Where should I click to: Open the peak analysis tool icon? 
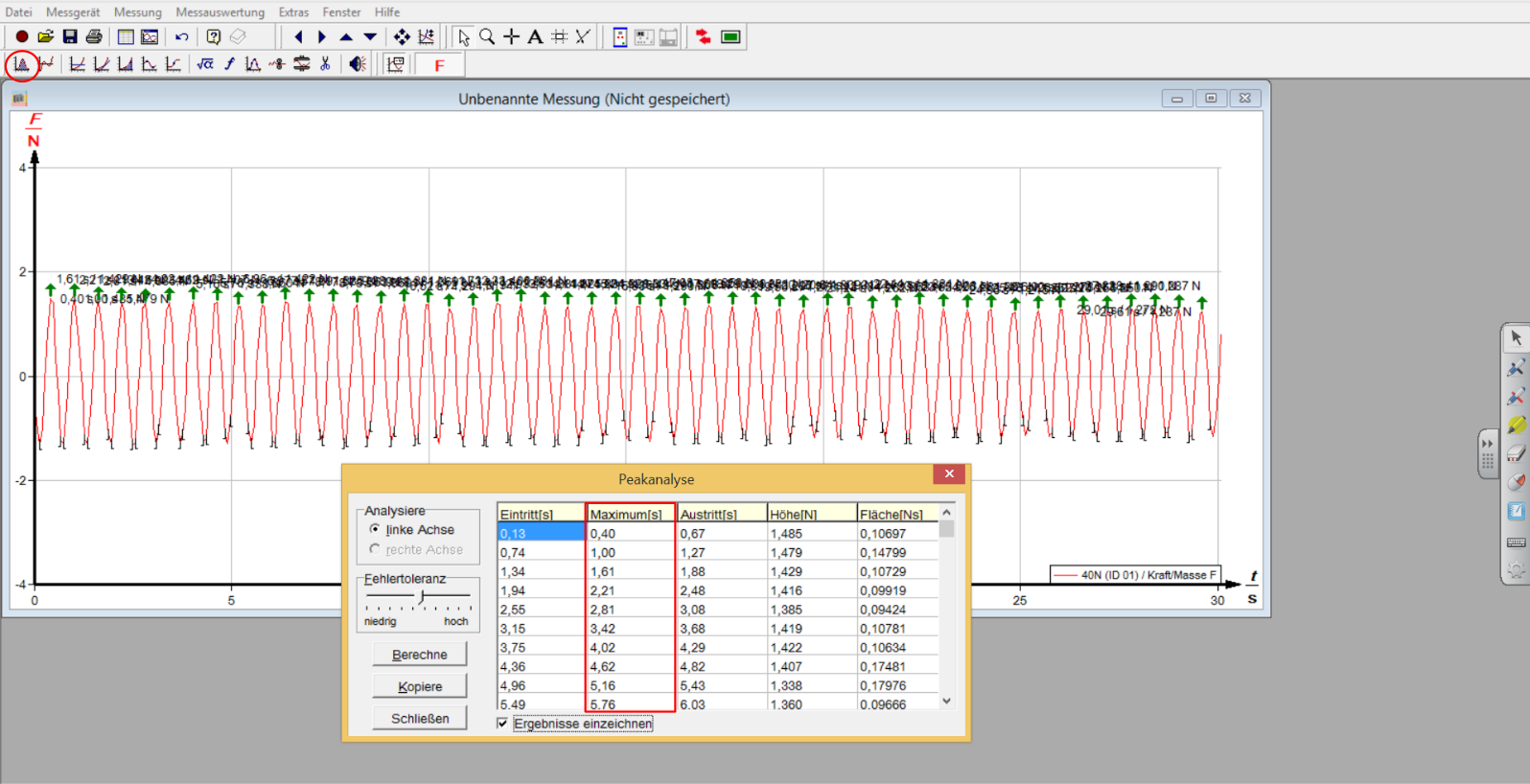21,64
